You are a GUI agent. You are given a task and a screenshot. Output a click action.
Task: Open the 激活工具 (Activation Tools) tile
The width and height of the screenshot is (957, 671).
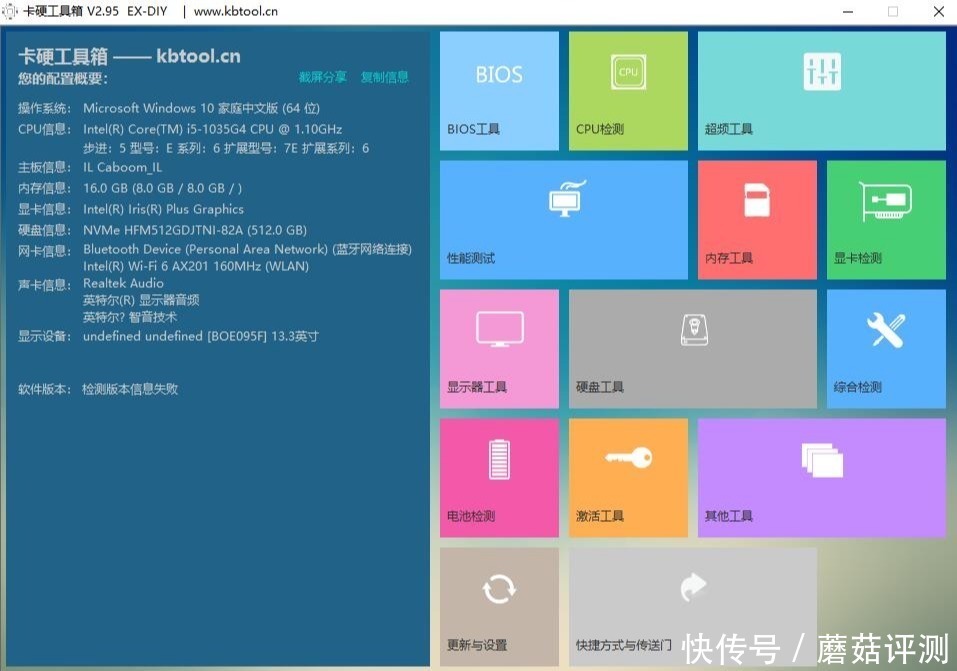pos(627,477)
